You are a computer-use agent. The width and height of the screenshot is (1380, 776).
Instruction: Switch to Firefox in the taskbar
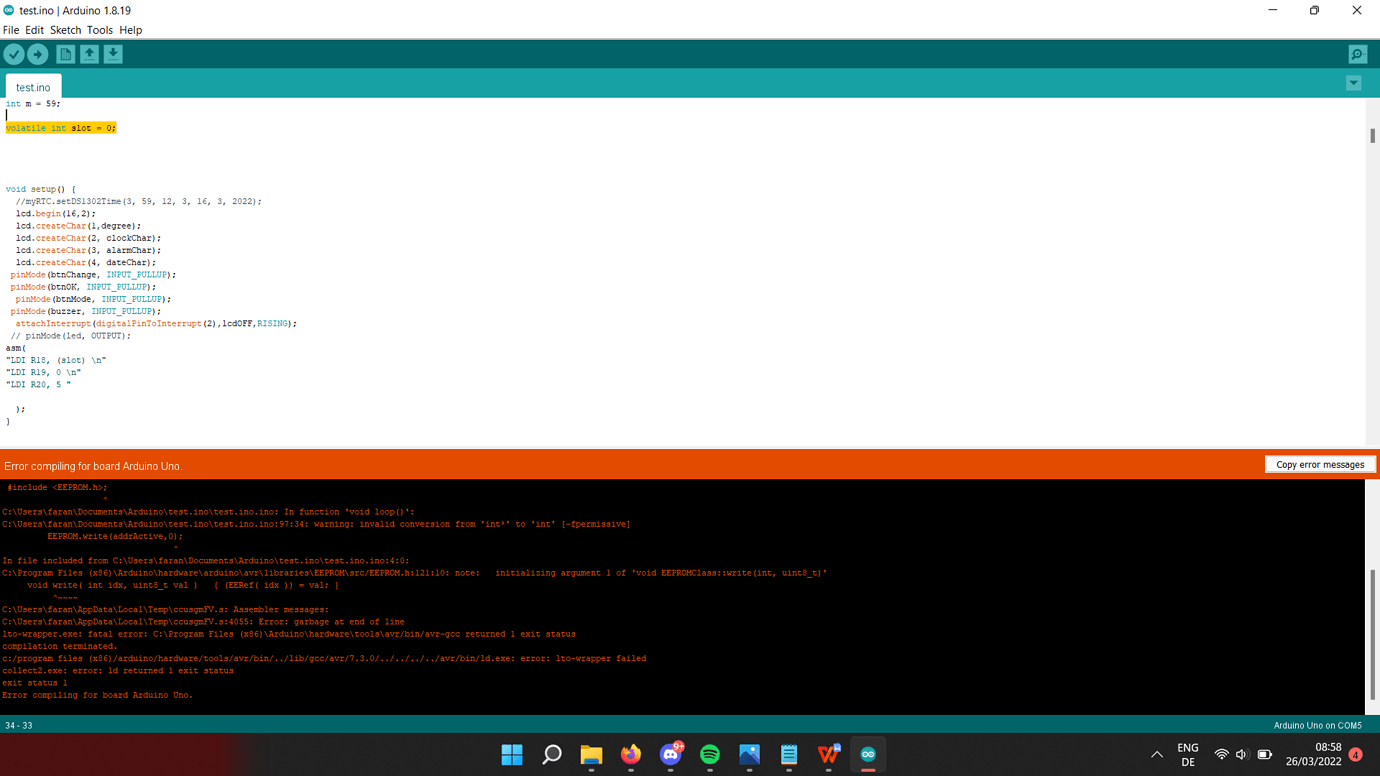click(631, 755)
